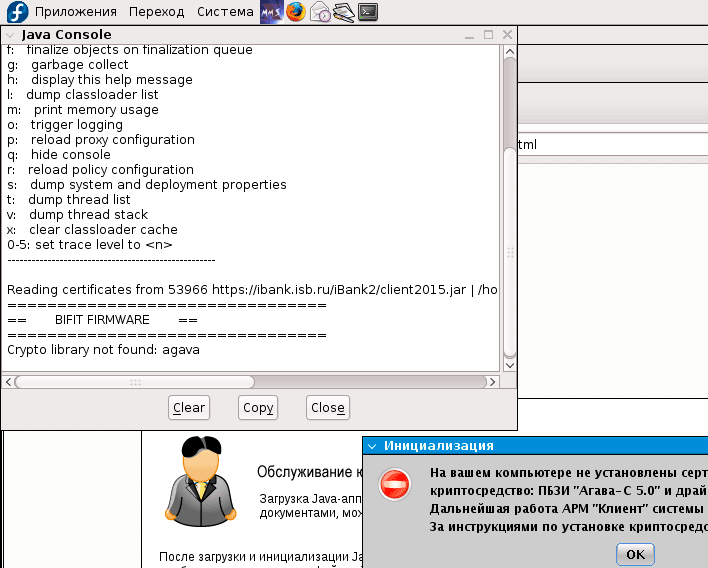Click the horizontal scrollbar left arrow
This screenshot has width=708, height=568.
click(x=8, y=382)
